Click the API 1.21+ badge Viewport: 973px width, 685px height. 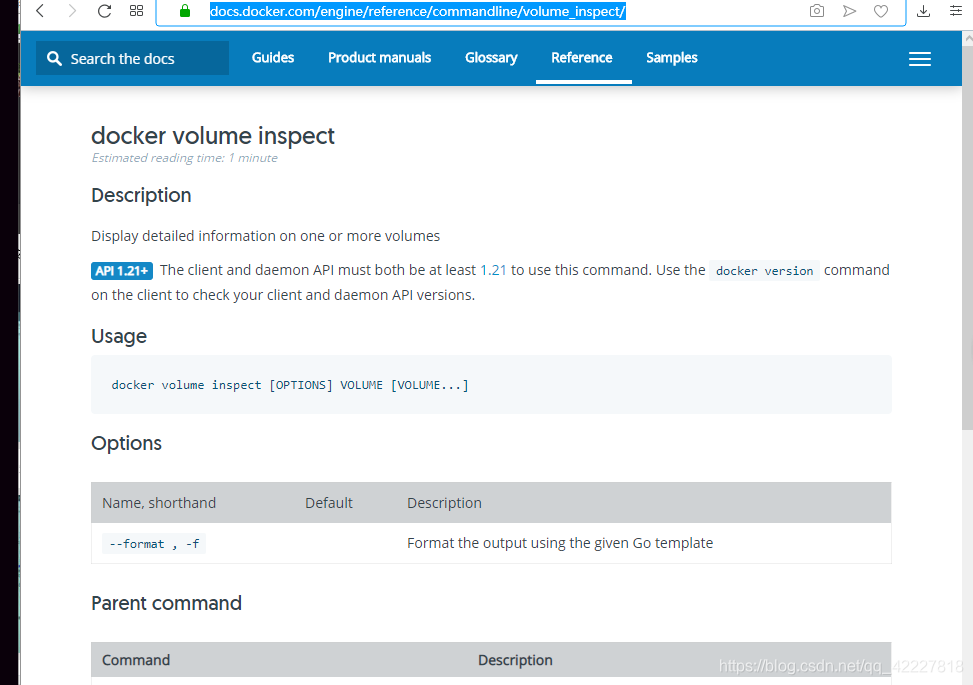point(122,271)
